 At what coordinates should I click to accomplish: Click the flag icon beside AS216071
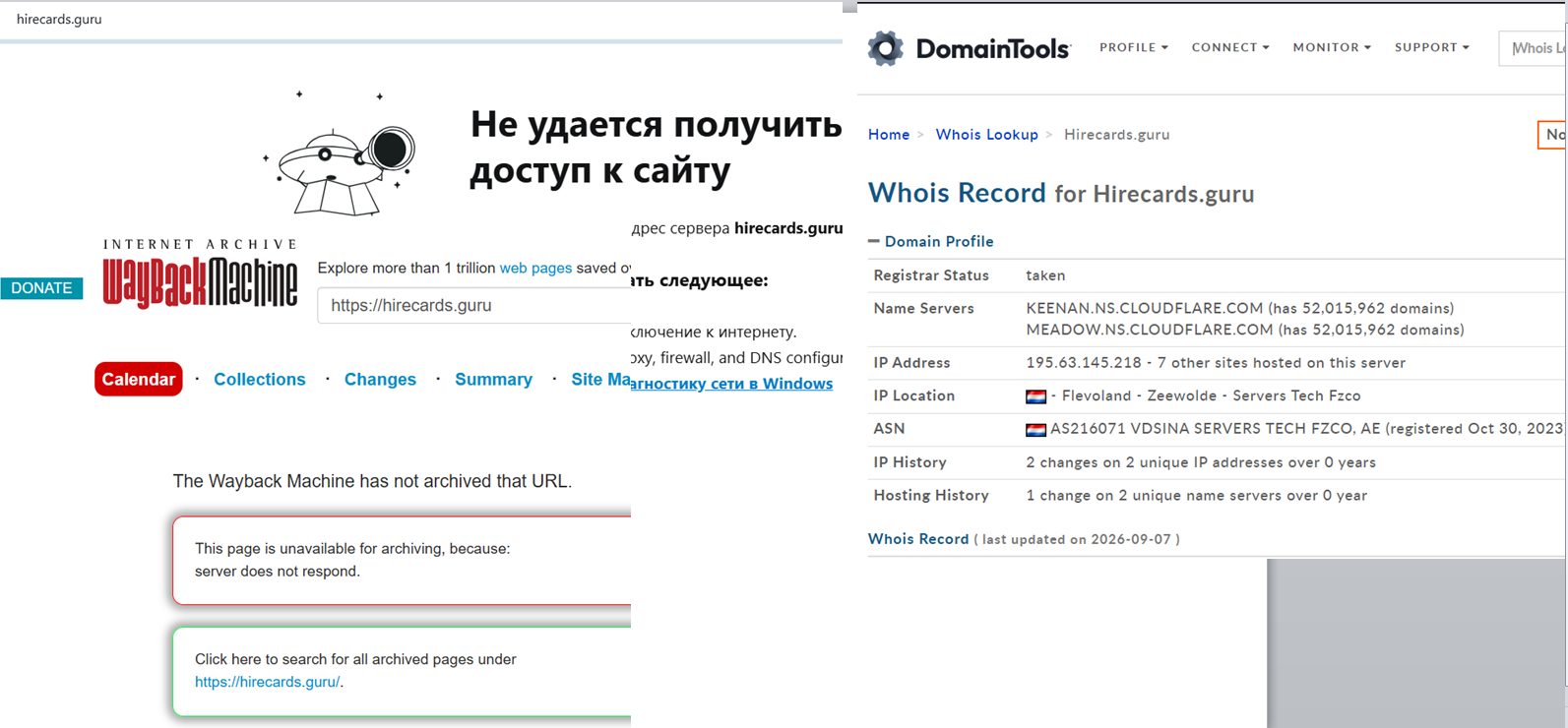tap(1035, 430)
